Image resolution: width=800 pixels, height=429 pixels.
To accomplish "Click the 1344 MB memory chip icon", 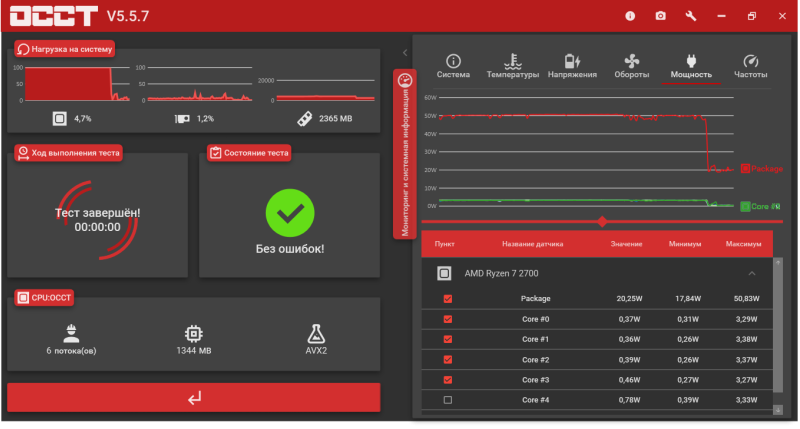I will pyautogui.click(x=194, y=333).
